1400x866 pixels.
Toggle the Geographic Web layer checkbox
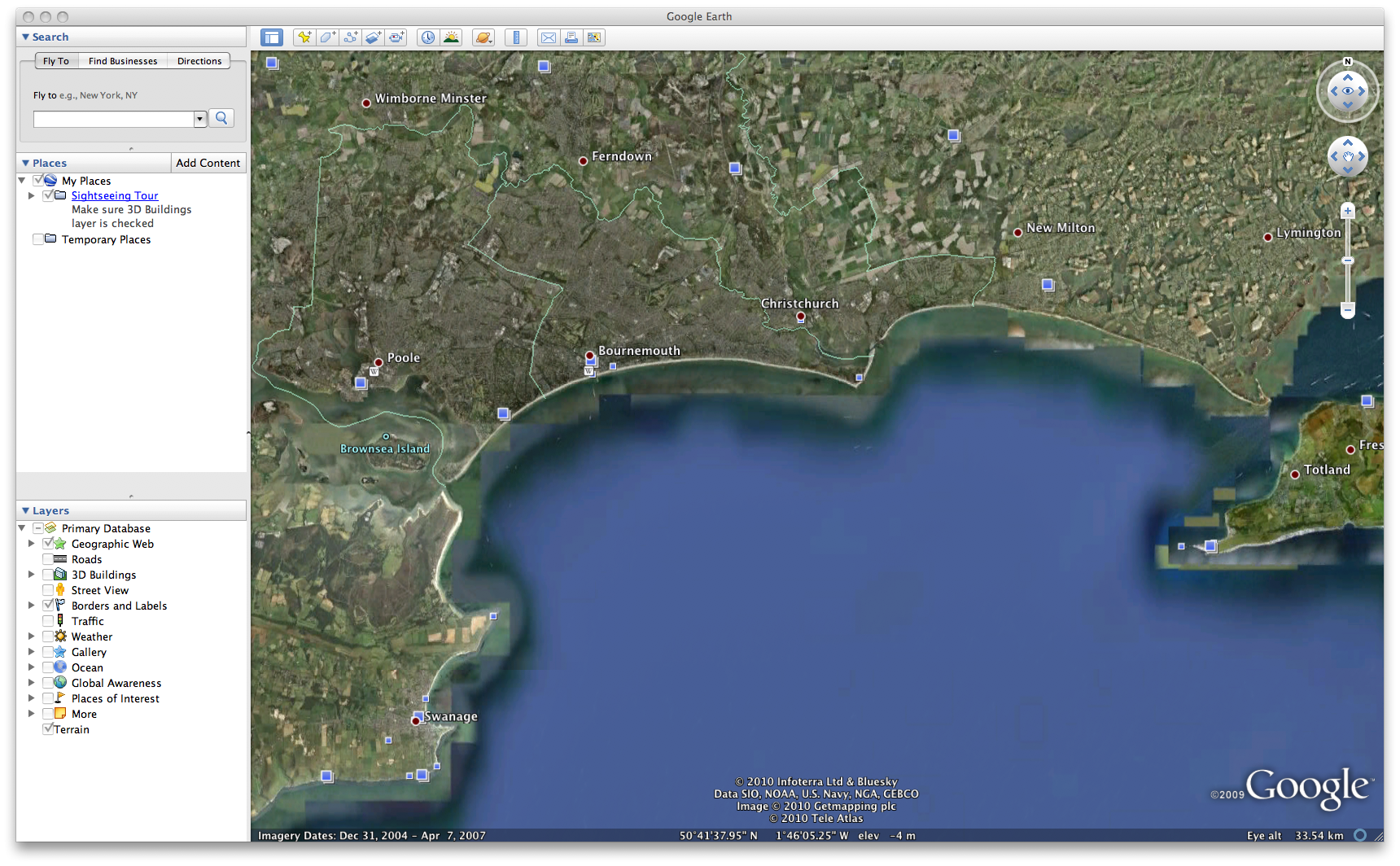point(48,544)
